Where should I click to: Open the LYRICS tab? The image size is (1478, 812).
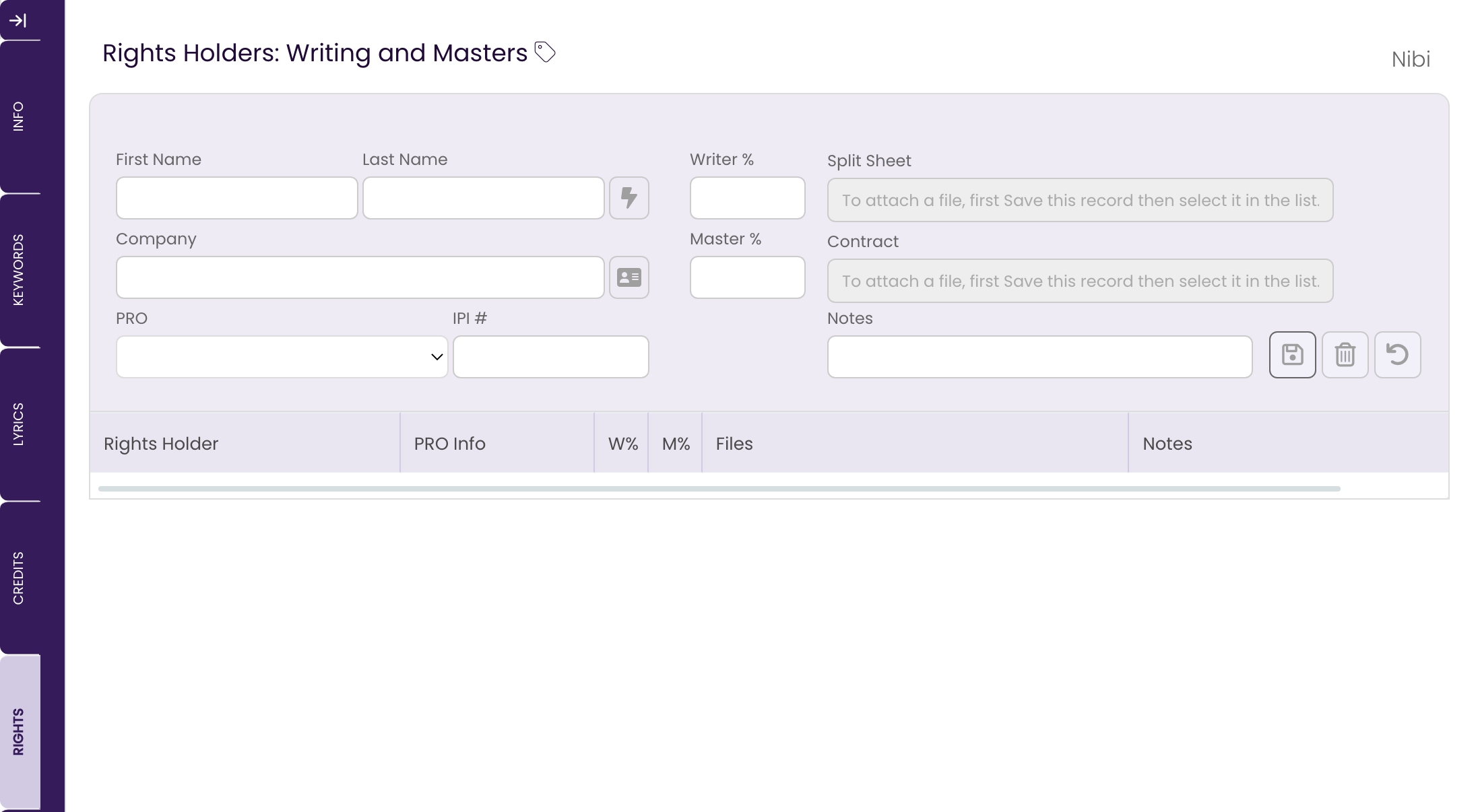tap(19, 424)
